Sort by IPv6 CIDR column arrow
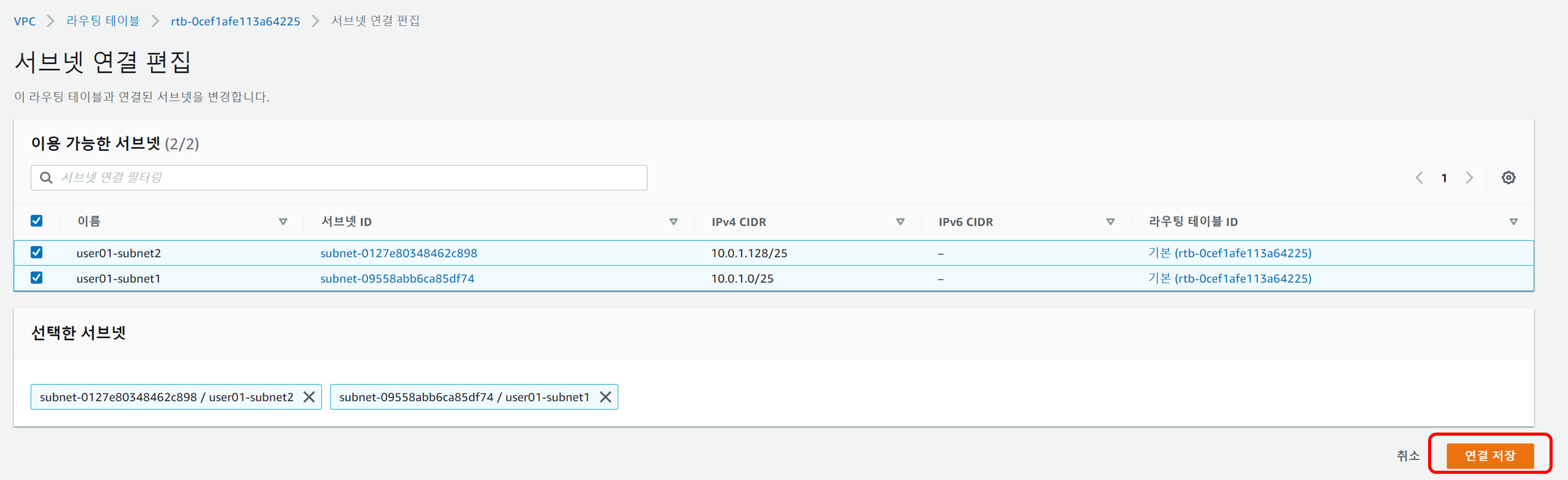 coord(1110,221)
